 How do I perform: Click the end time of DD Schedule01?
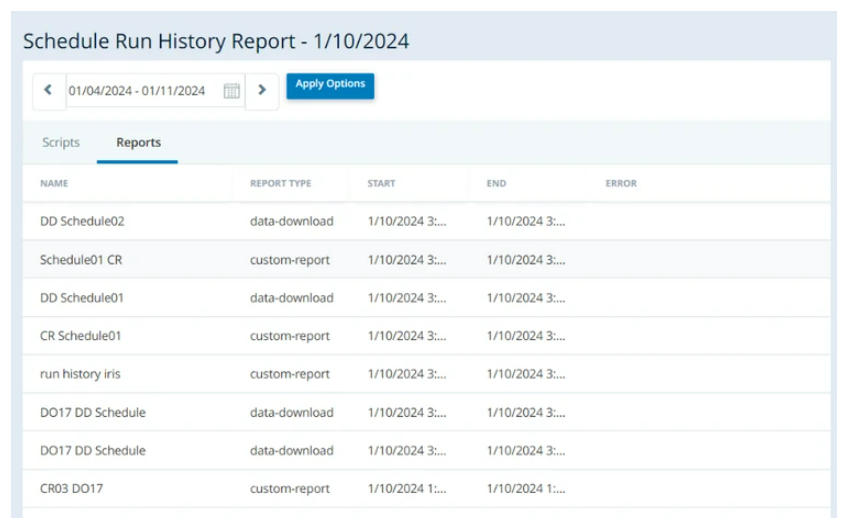coord(526,298)
